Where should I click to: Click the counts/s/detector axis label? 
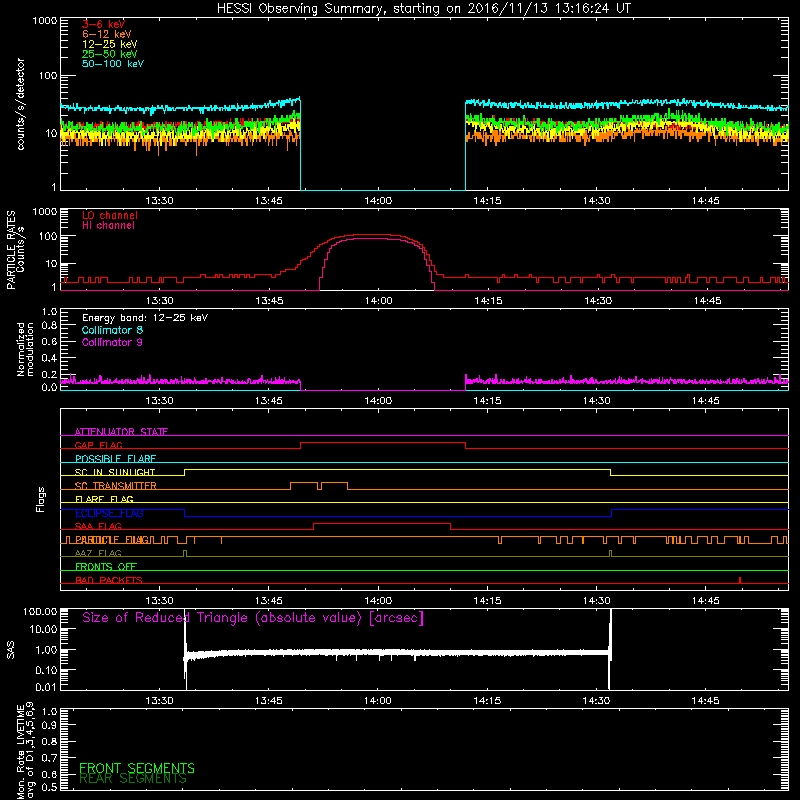(20, 104)
